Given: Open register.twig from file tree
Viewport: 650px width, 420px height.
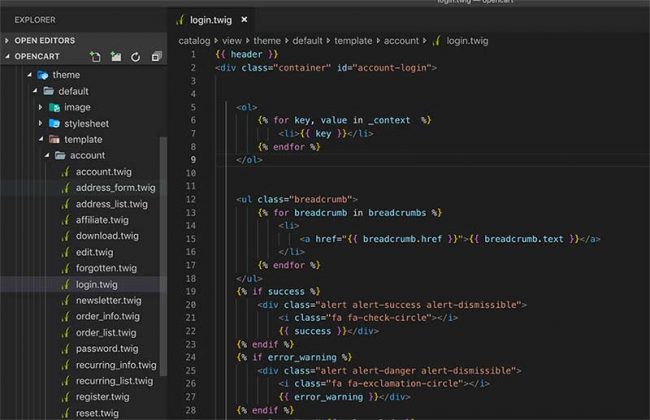Looking at the screenshot, I should 102,397.
